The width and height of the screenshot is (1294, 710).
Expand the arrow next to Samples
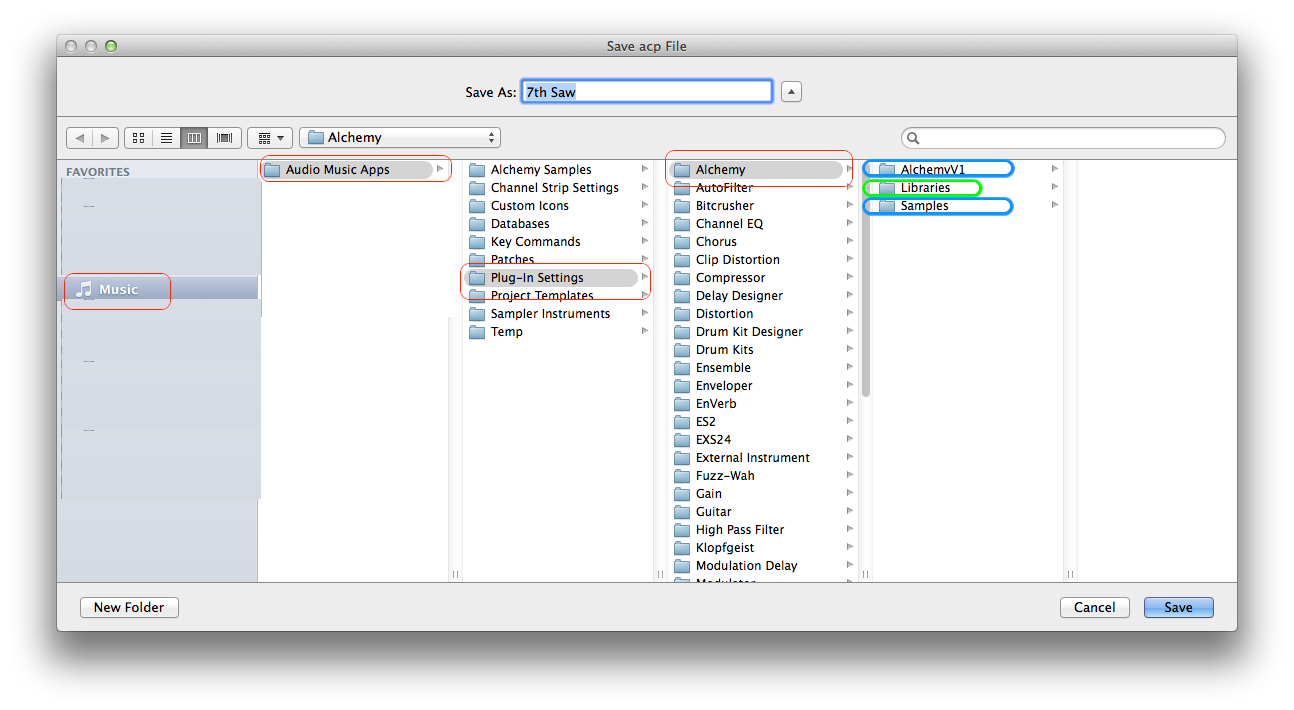pyautogui.click(x=1054, y=205)
